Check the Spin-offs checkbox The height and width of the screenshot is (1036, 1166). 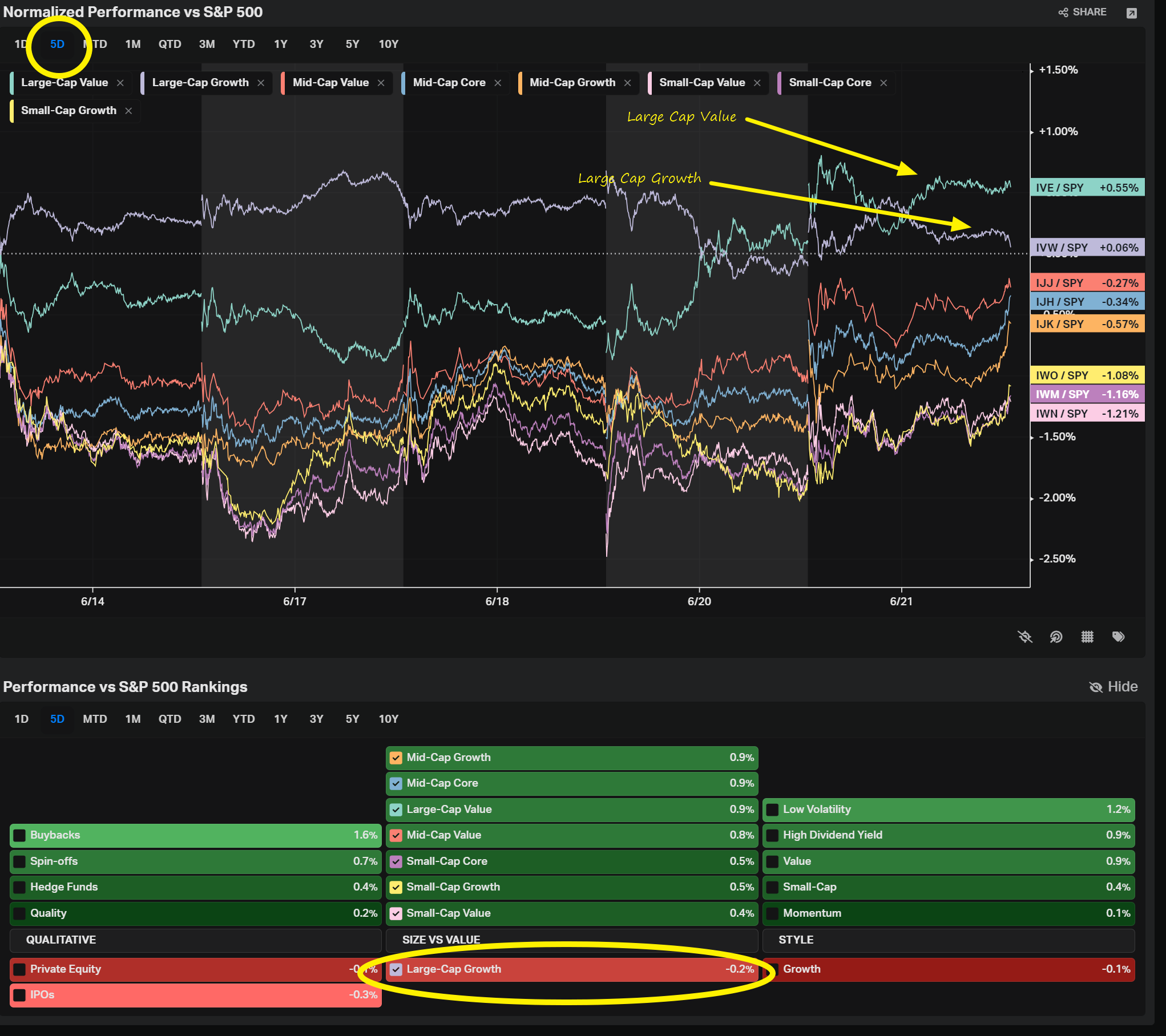point(19,861)
